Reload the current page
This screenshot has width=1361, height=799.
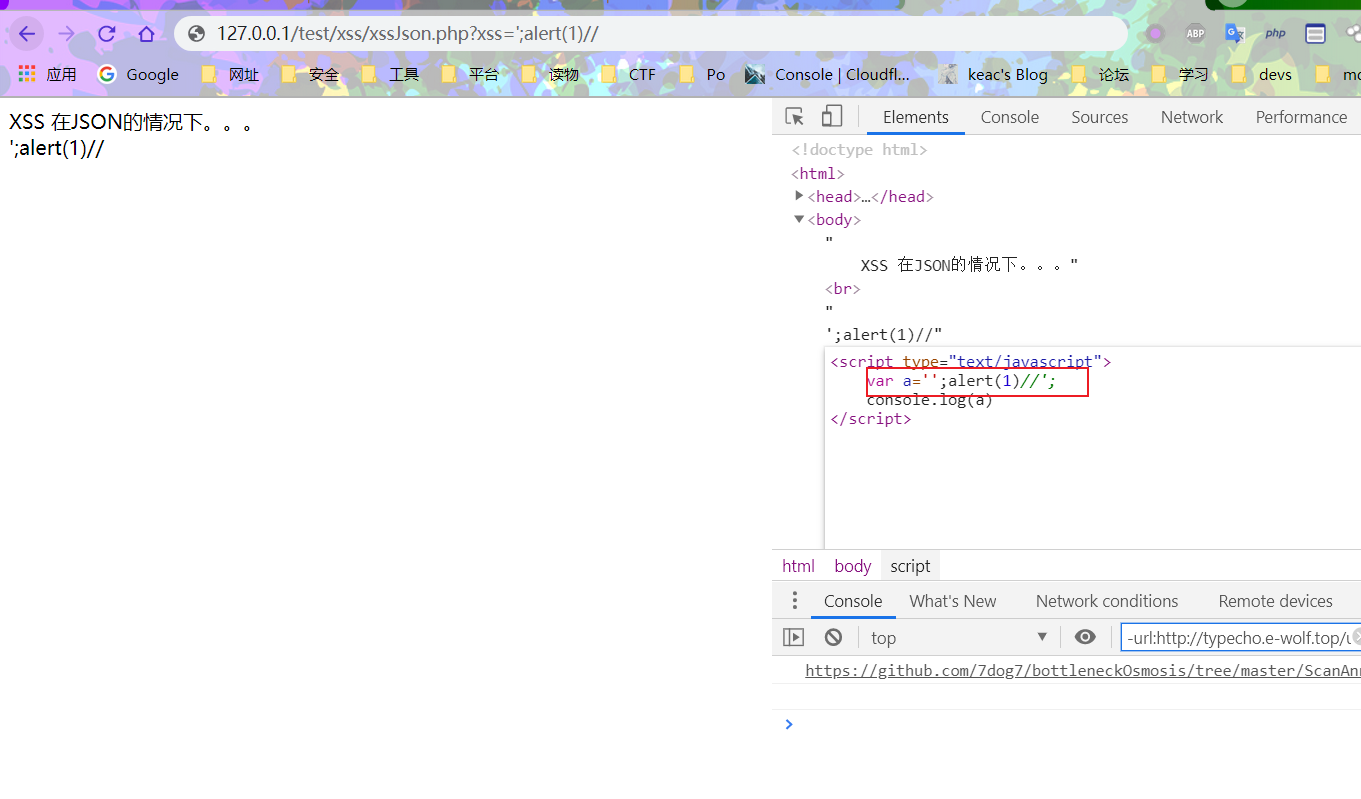(106, 34)
